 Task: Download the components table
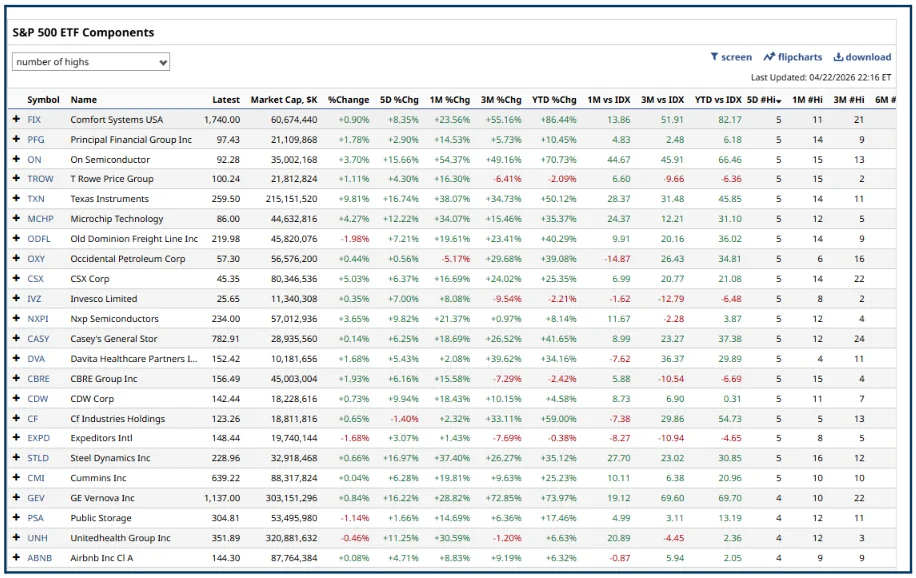pyautogui.click(x=862, y=57)
